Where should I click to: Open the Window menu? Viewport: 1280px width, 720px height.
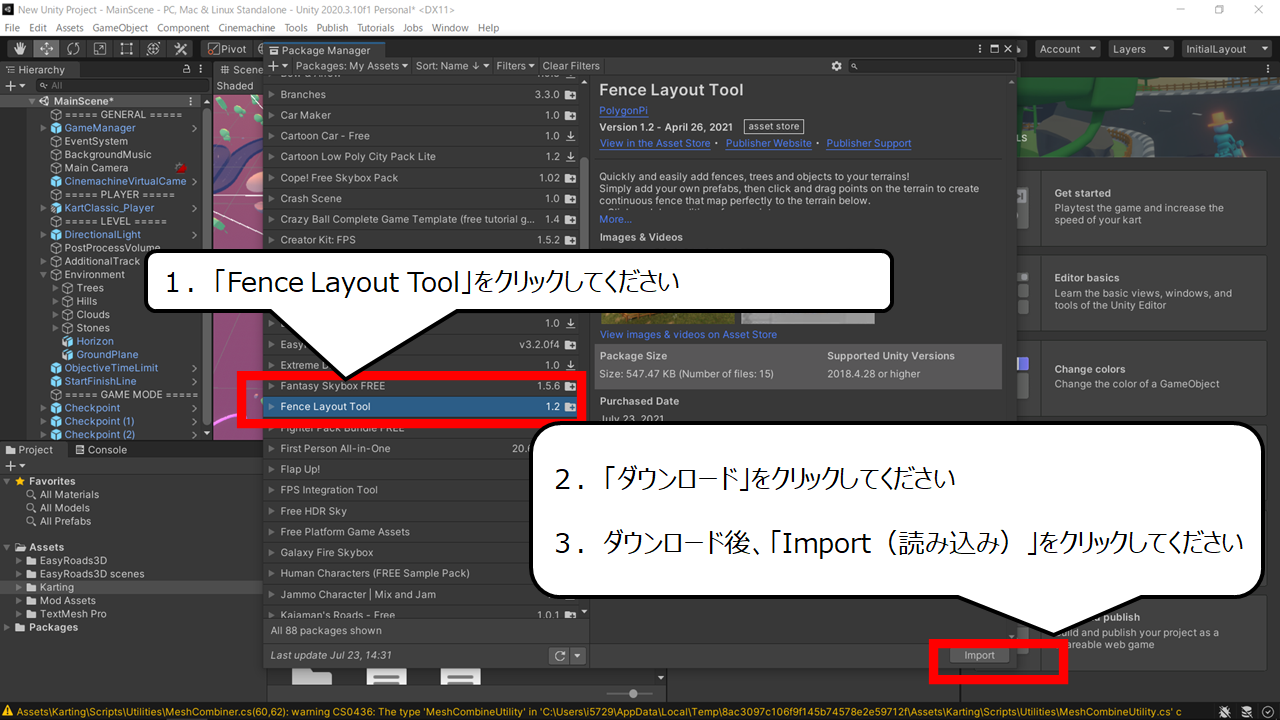coord(449,28)
